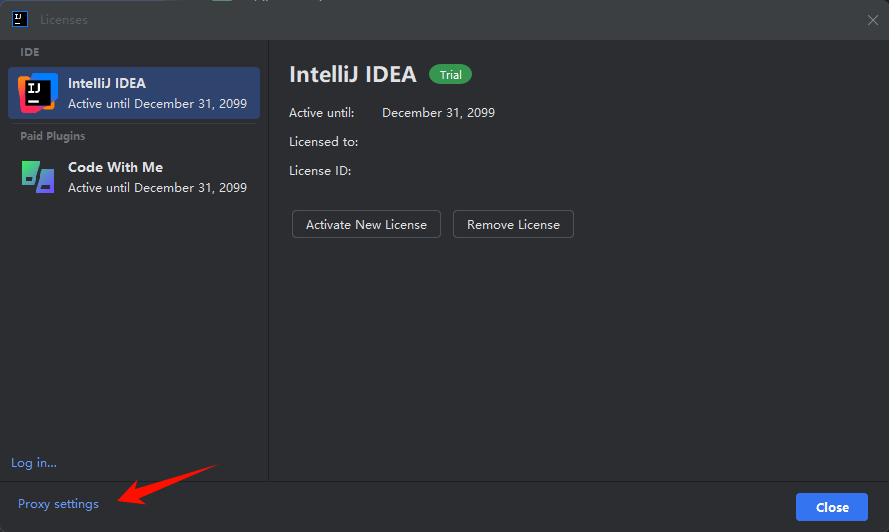Image resolution: width=889 pixels, height=532 pixels.
Task: Close the Licenses dialog with the X
Action: 873,20
